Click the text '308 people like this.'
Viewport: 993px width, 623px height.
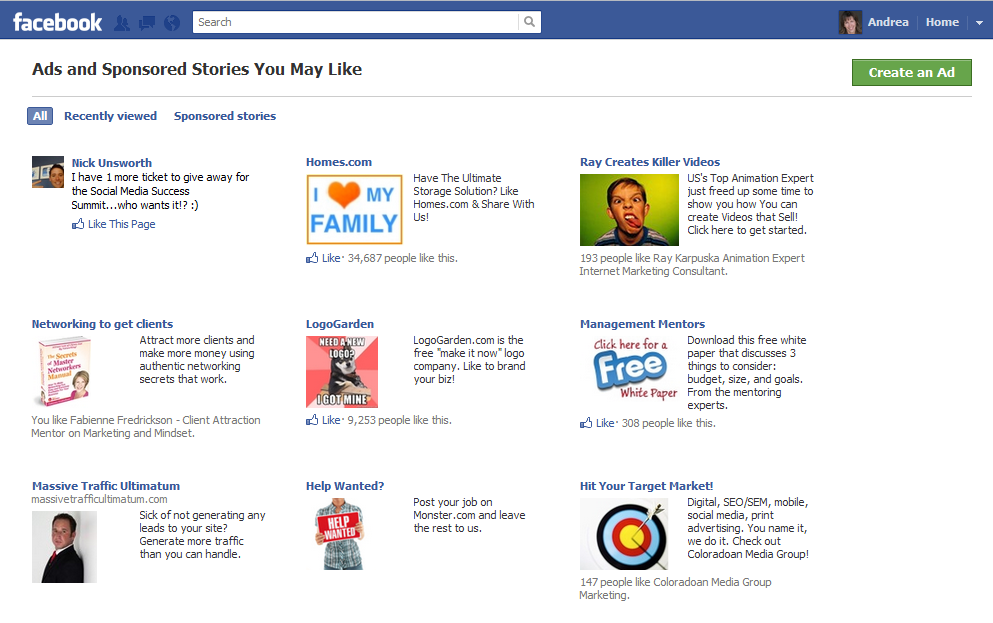pos(669,424)
